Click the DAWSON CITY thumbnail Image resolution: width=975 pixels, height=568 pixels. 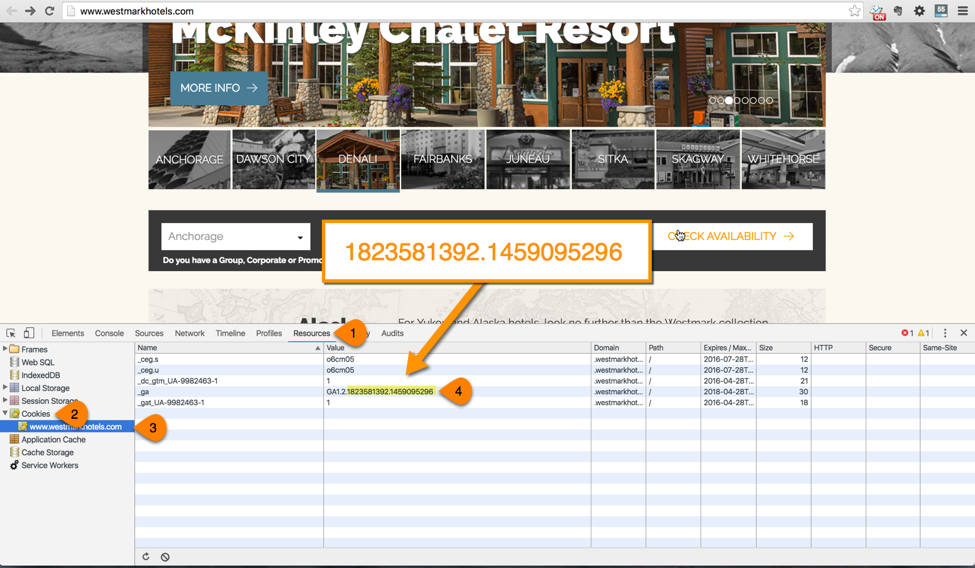click(x=274, y=159)
